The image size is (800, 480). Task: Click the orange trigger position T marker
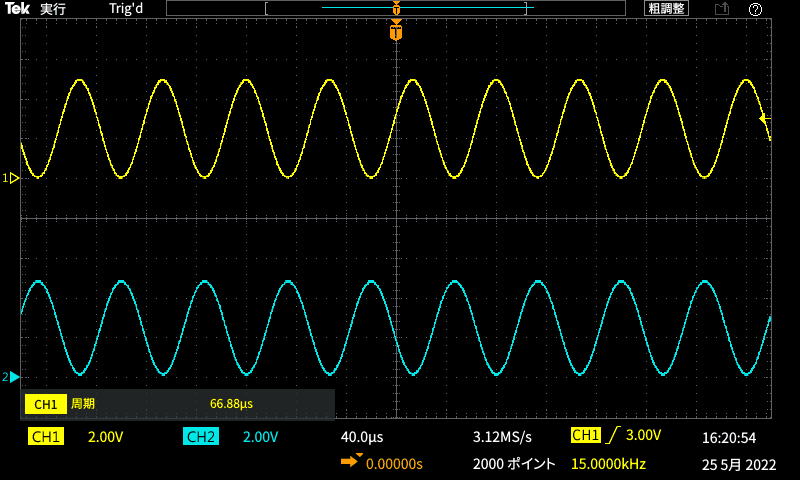point(397,32)
